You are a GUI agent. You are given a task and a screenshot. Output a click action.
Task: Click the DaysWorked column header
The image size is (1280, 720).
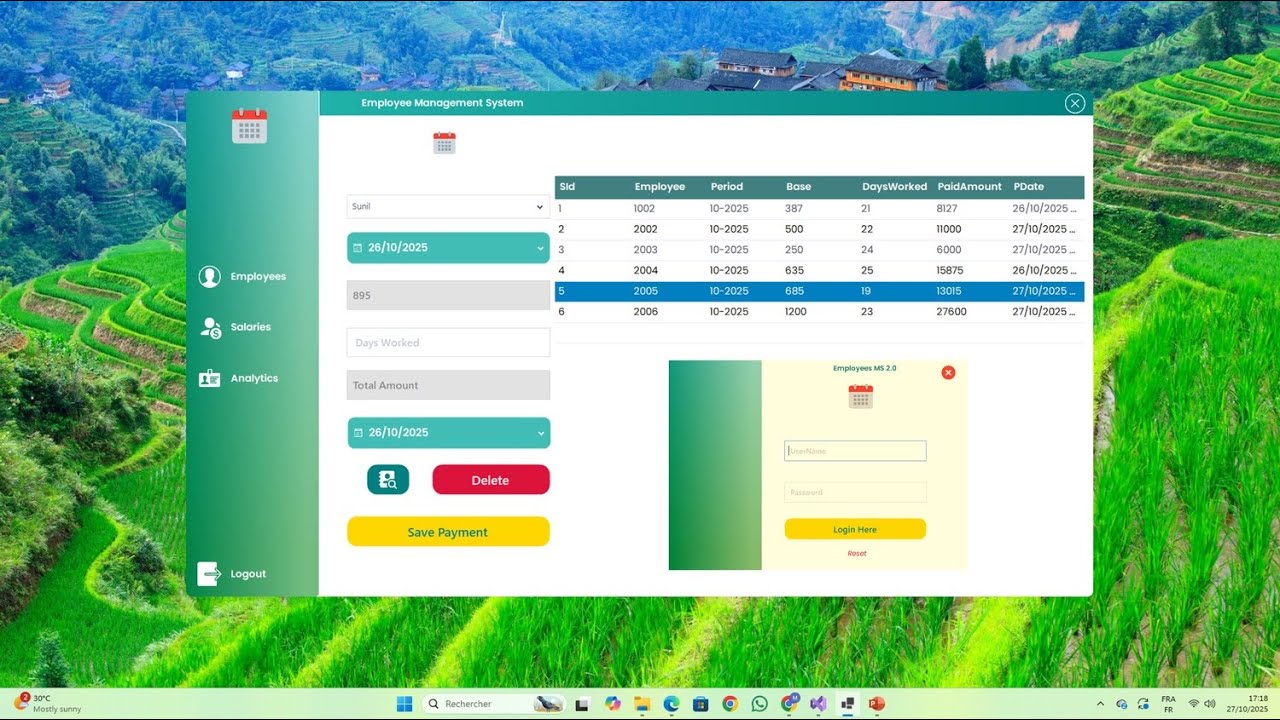[894, 187]
